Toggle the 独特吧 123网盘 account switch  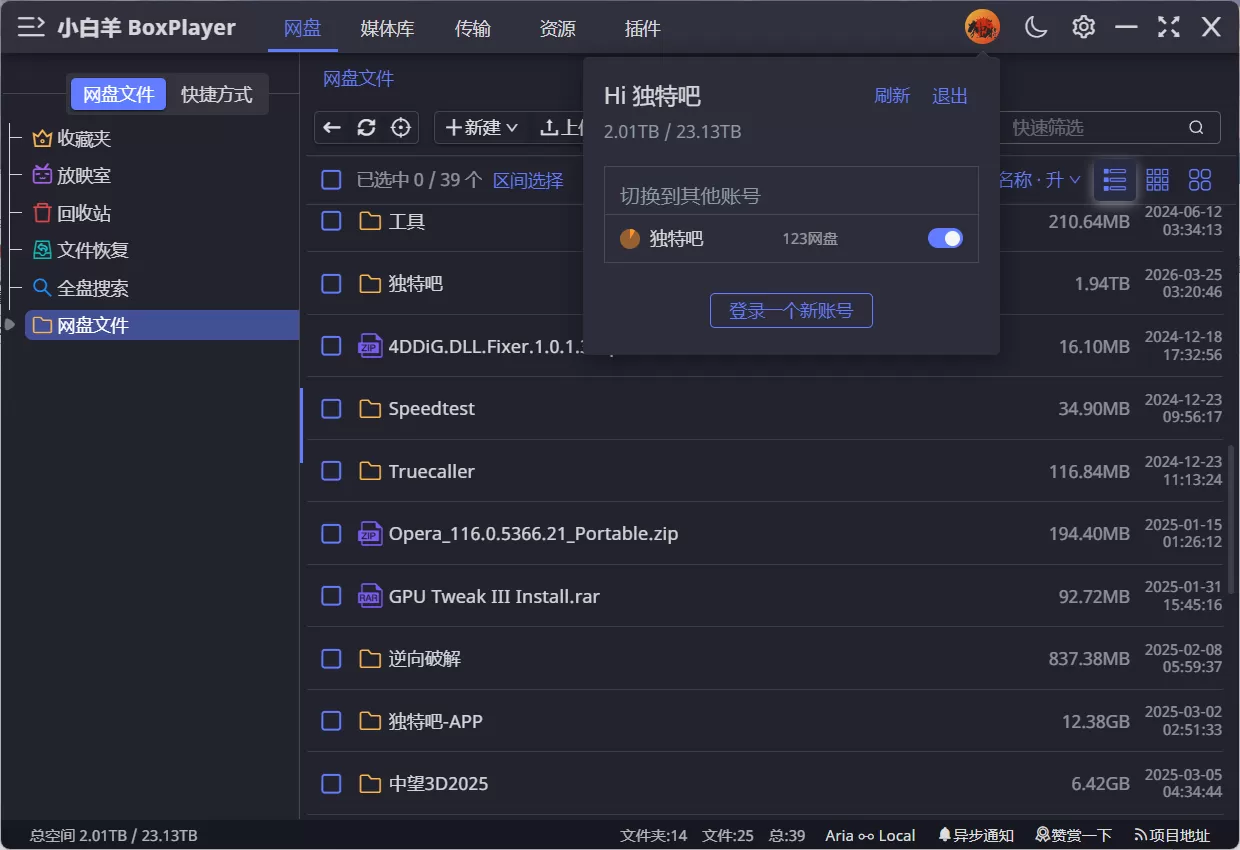[944, 238]
